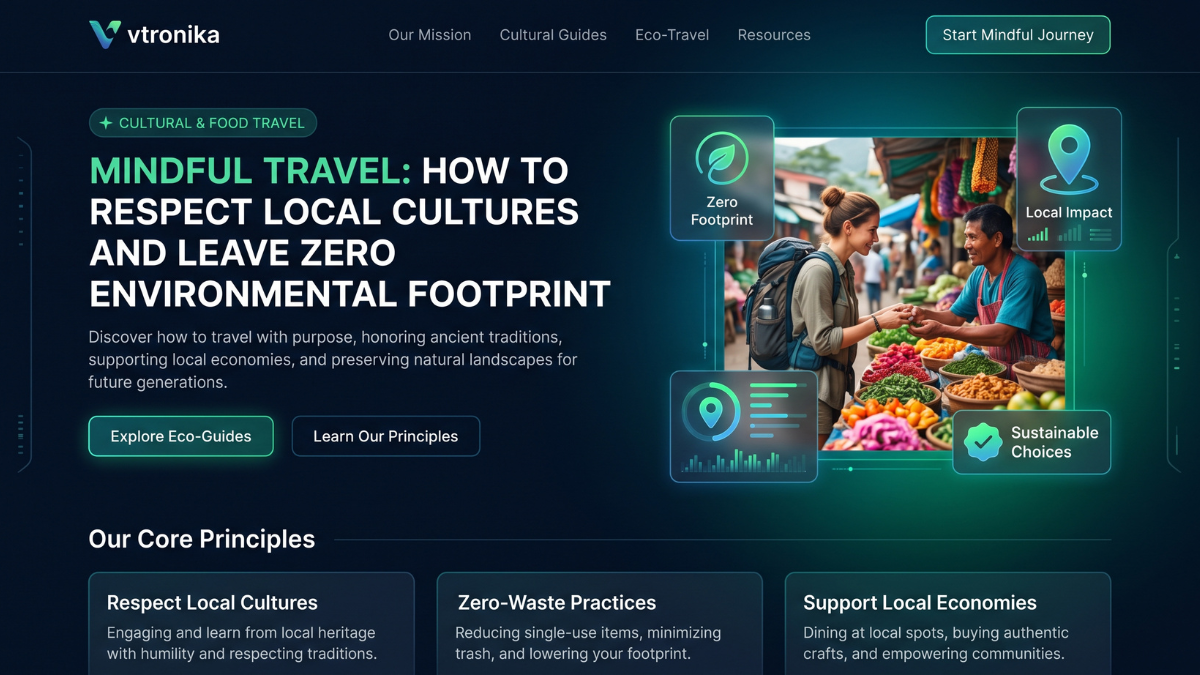The width and height of the screenshot is (1200, 675).
Task: Click the Explore Eco-Guides button
Action: [181, 436]
